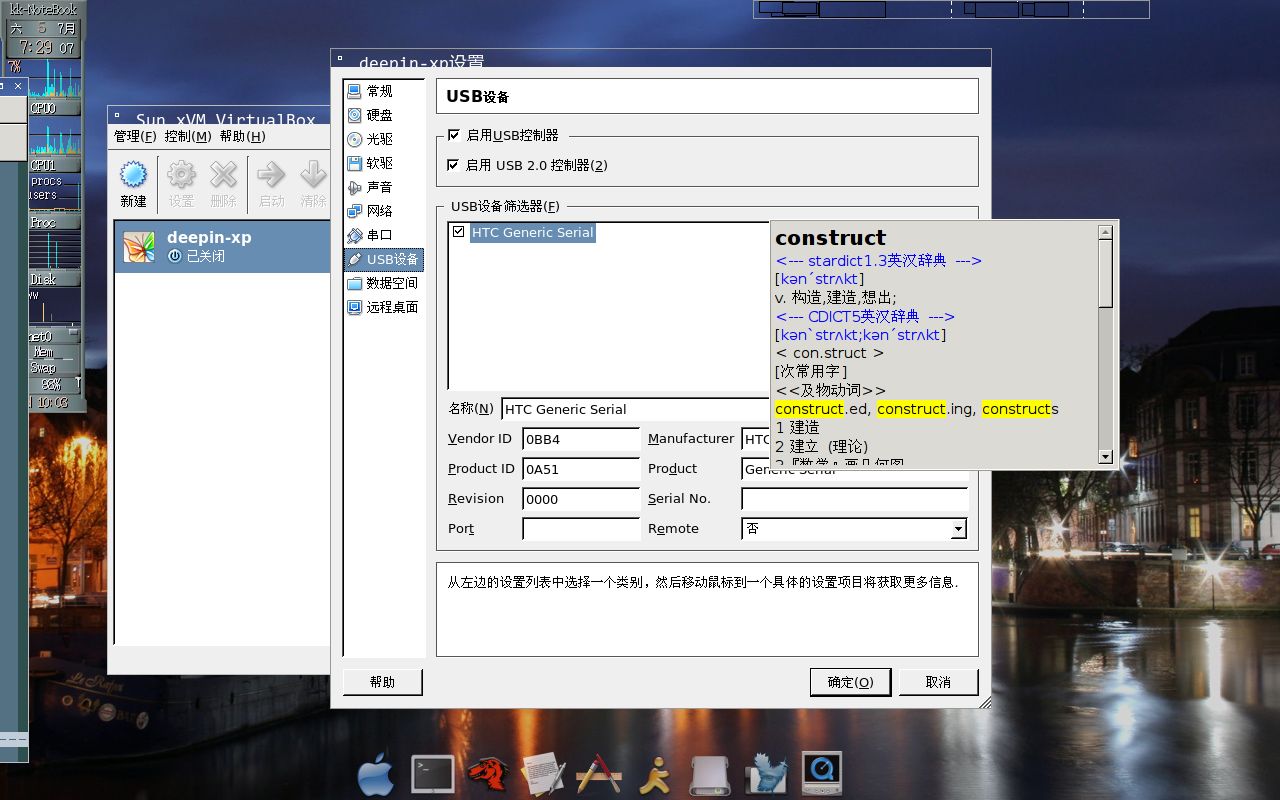Click the empty Port input field
This screenshot has width=1280, height=800.
581,529
